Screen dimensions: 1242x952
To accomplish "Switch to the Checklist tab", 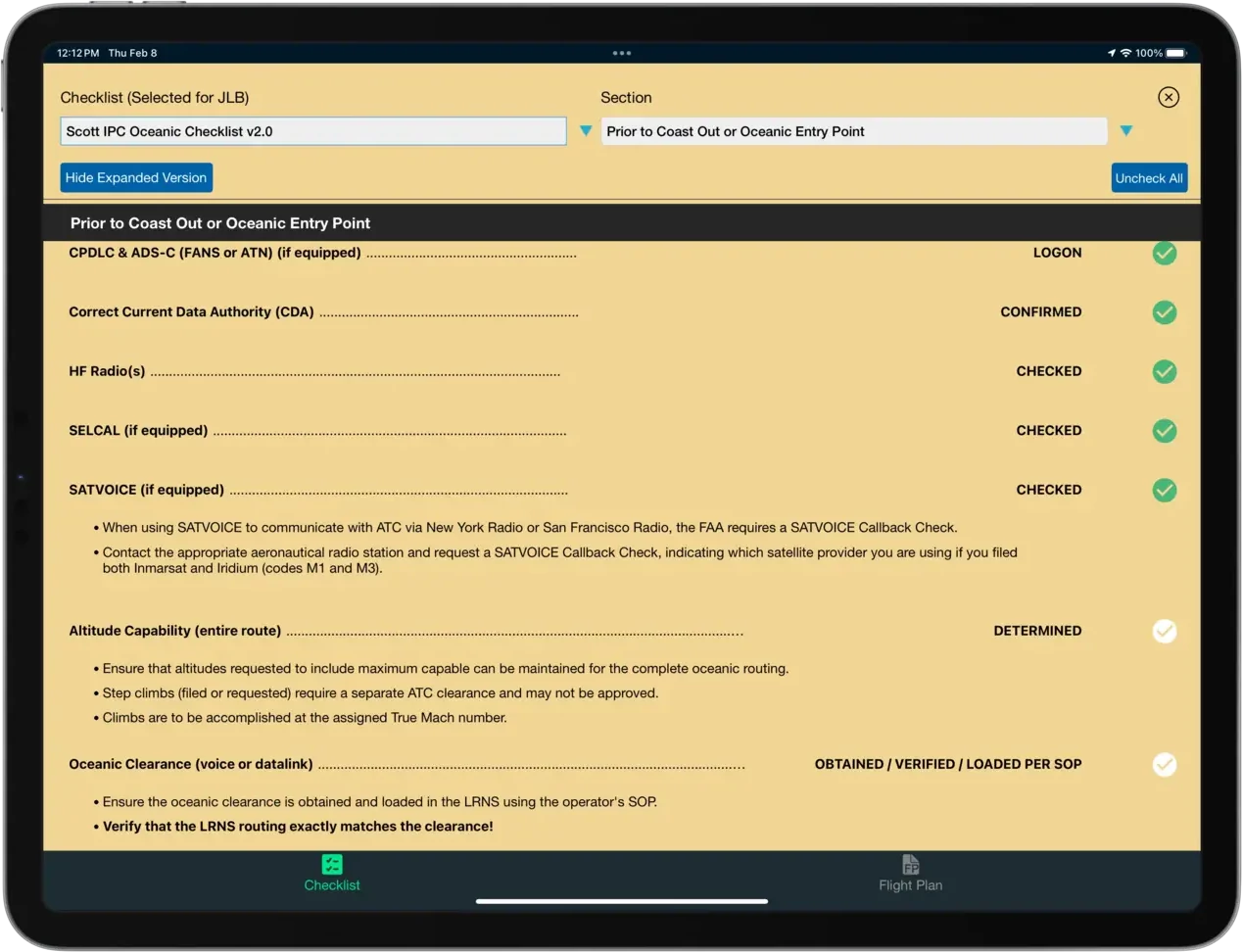I will [332, 874].
